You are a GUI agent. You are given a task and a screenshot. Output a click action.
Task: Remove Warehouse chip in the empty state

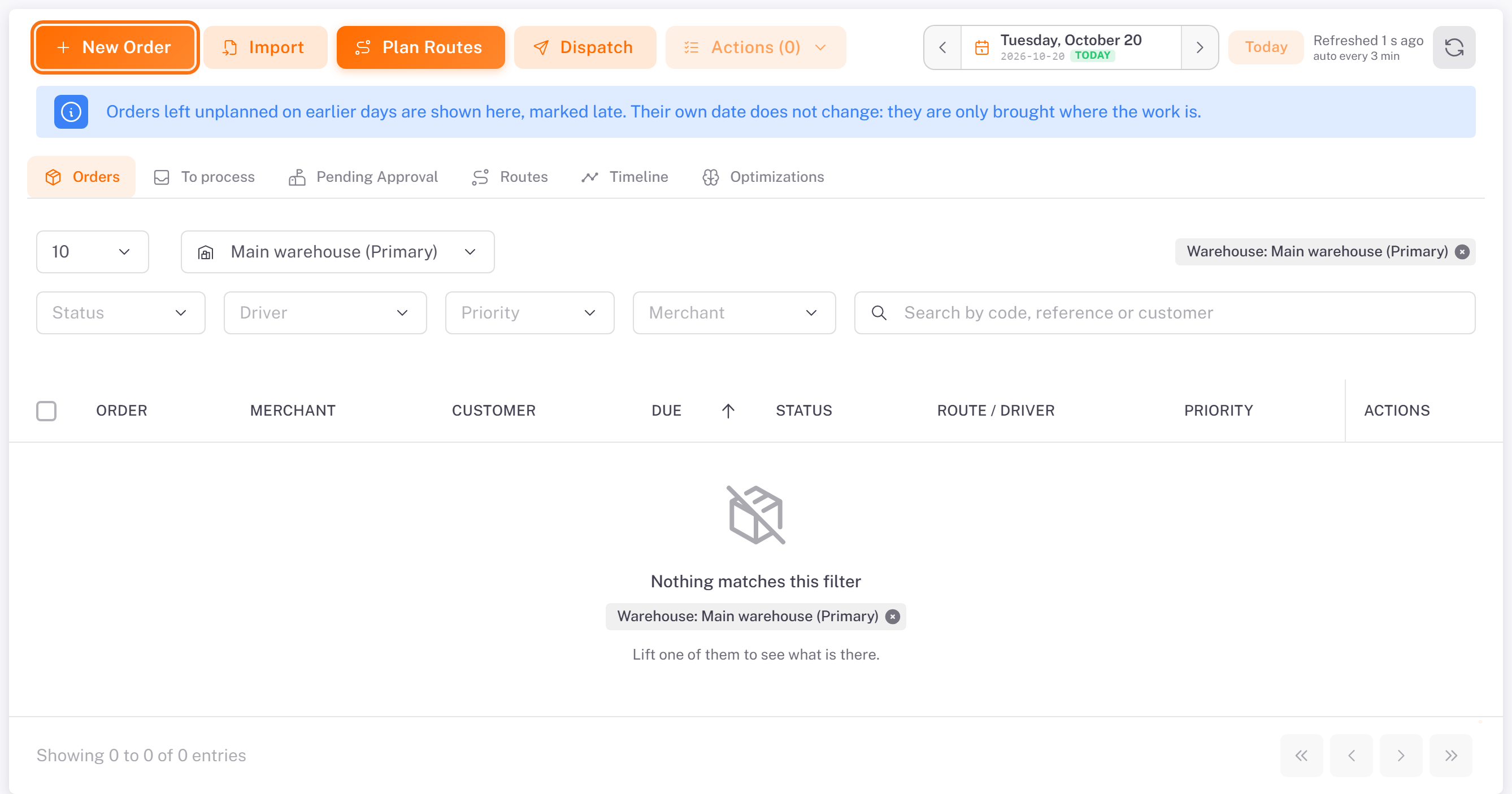[x=892, y=617]
